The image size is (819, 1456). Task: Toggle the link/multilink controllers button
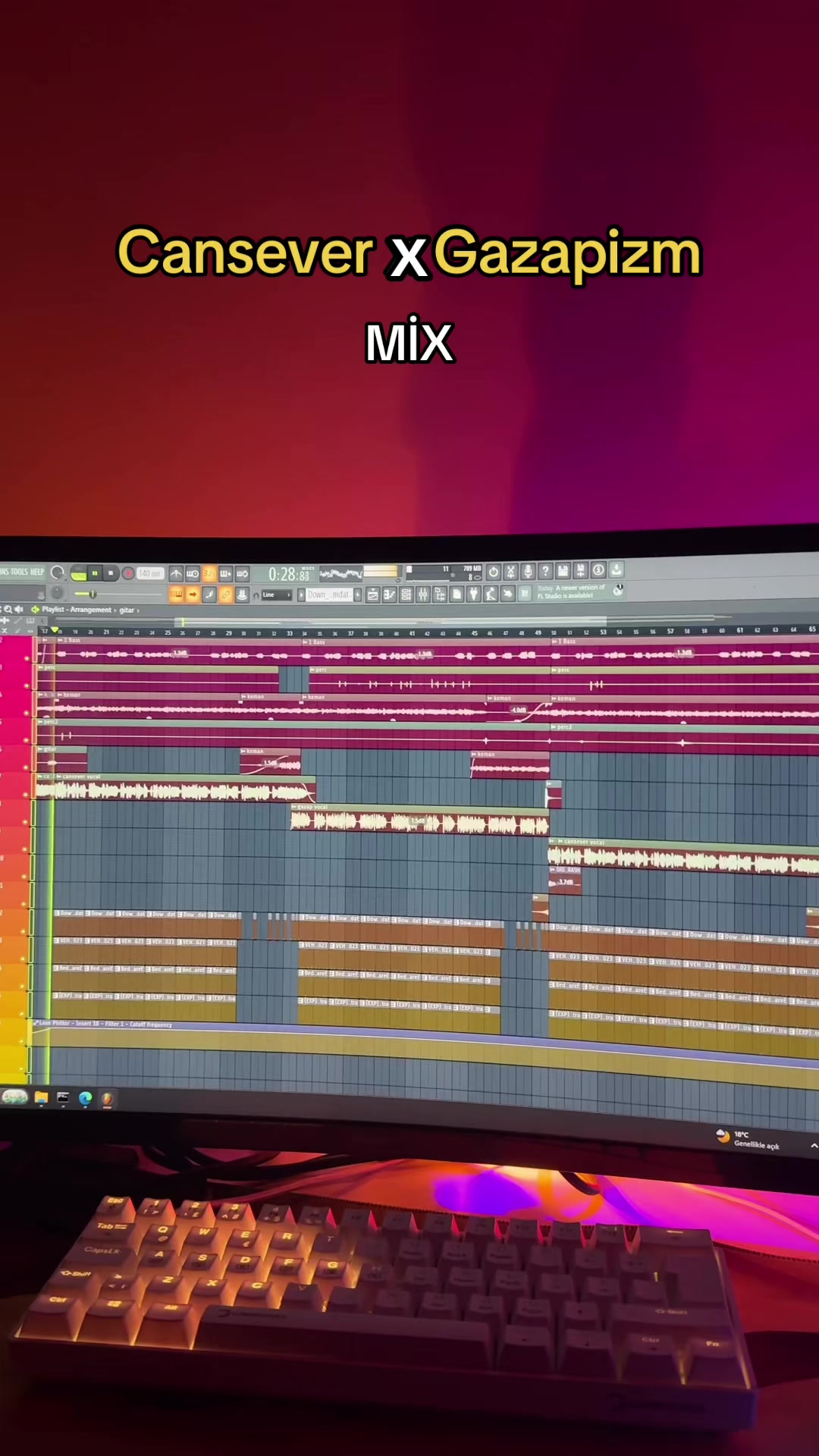click(x=226, y=595)
